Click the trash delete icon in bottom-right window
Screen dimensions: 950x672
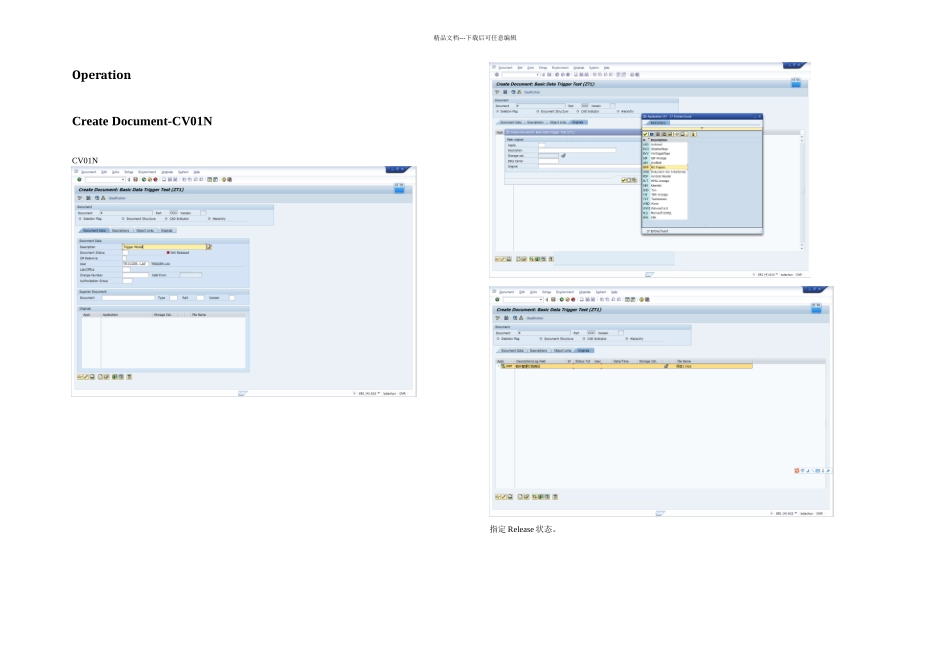555,497
